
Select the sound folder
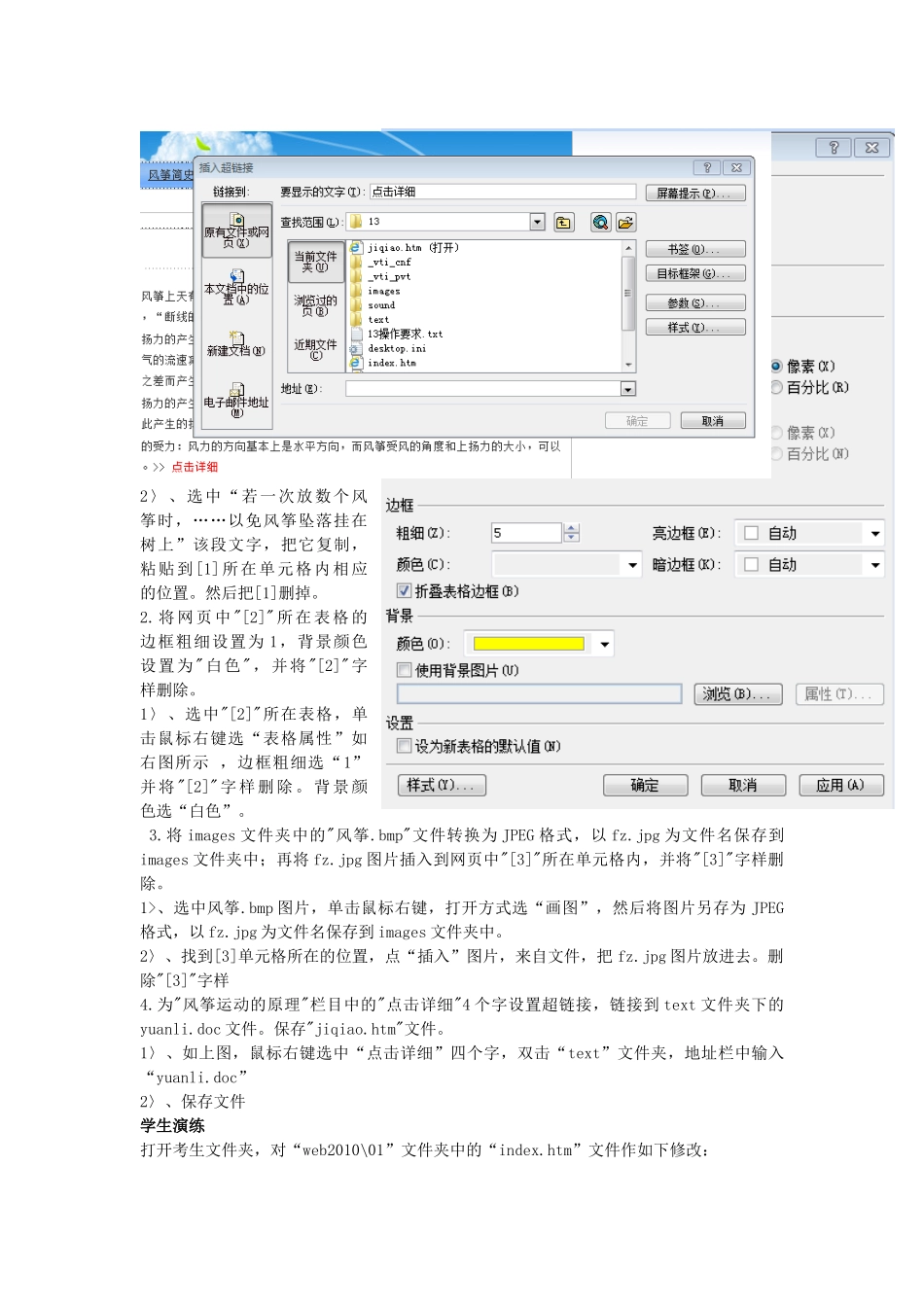[x=373, y=305]
